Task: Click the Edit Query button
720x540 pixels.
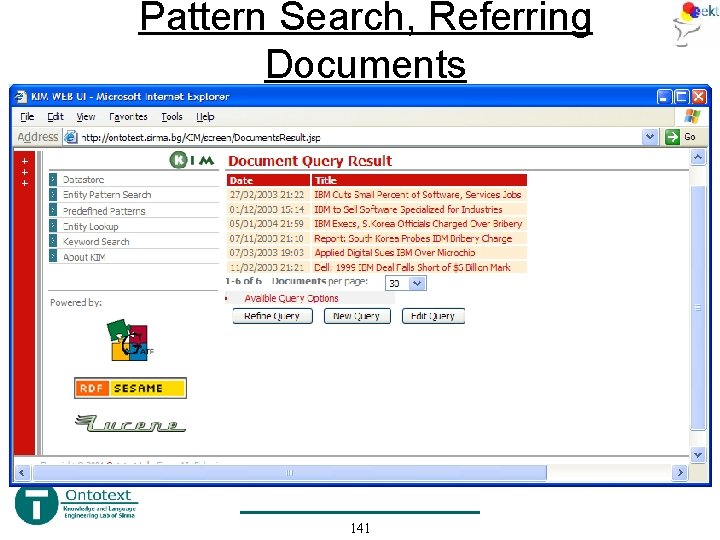Action: point(433,316)
